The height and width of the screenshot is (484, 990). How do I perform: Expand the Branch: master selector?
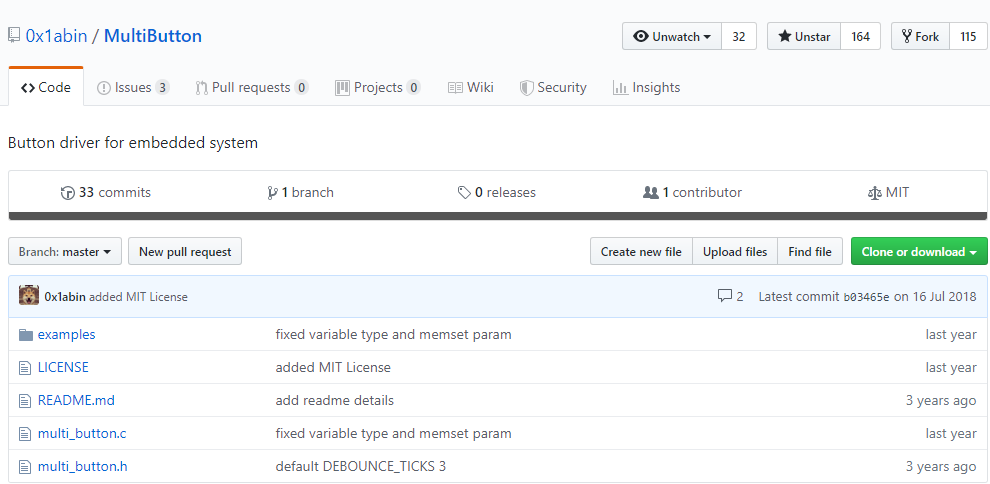click(65, 252)
